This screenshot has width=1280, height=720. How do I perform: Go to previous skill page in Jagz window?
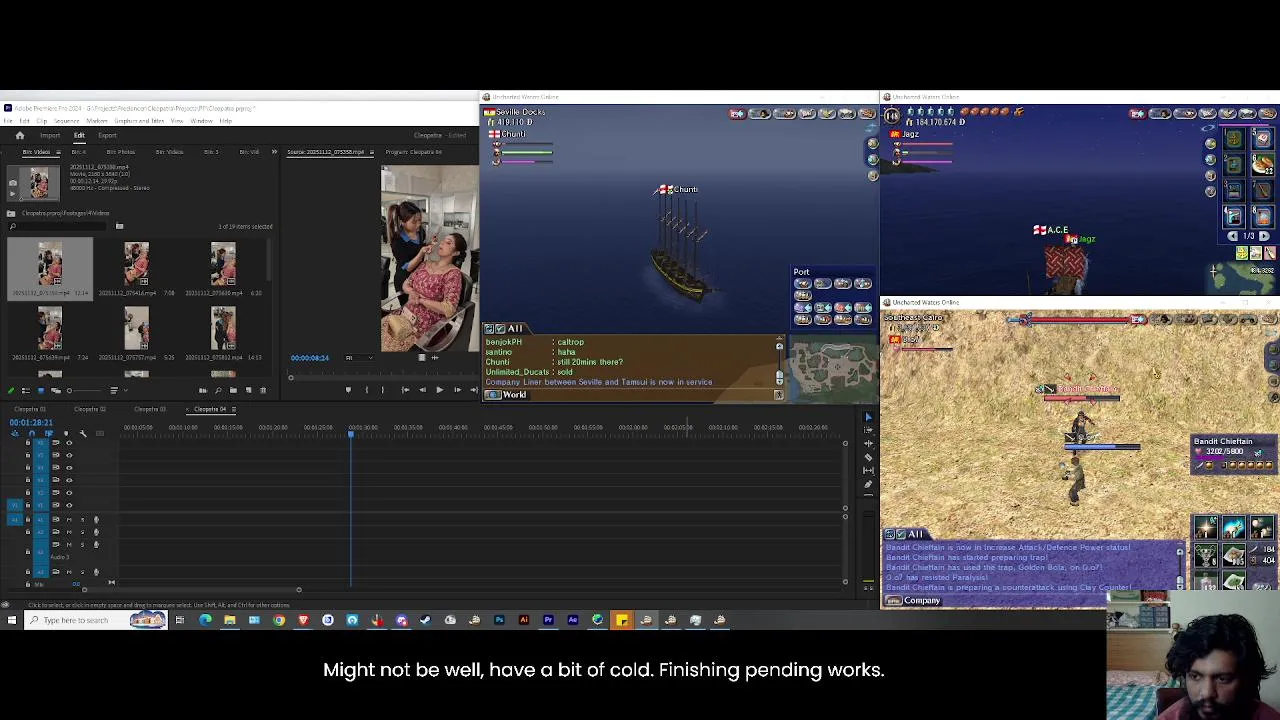1233,236
